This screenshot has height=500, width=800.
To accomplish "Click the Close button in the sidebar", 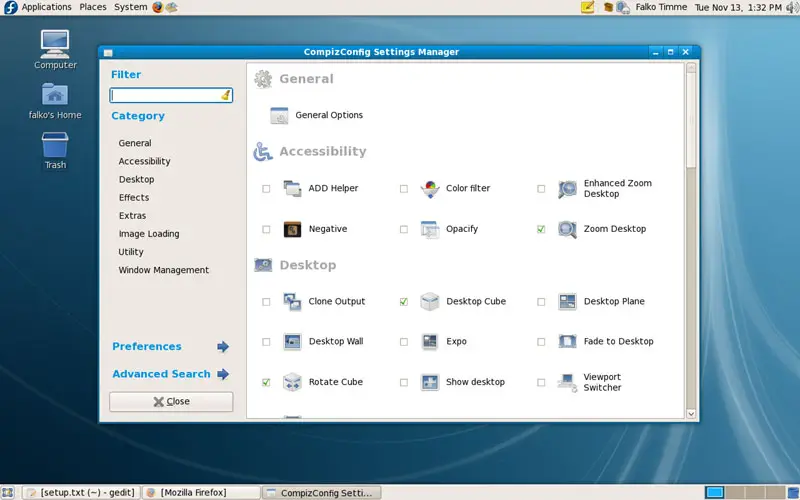I will coord(171,402).
